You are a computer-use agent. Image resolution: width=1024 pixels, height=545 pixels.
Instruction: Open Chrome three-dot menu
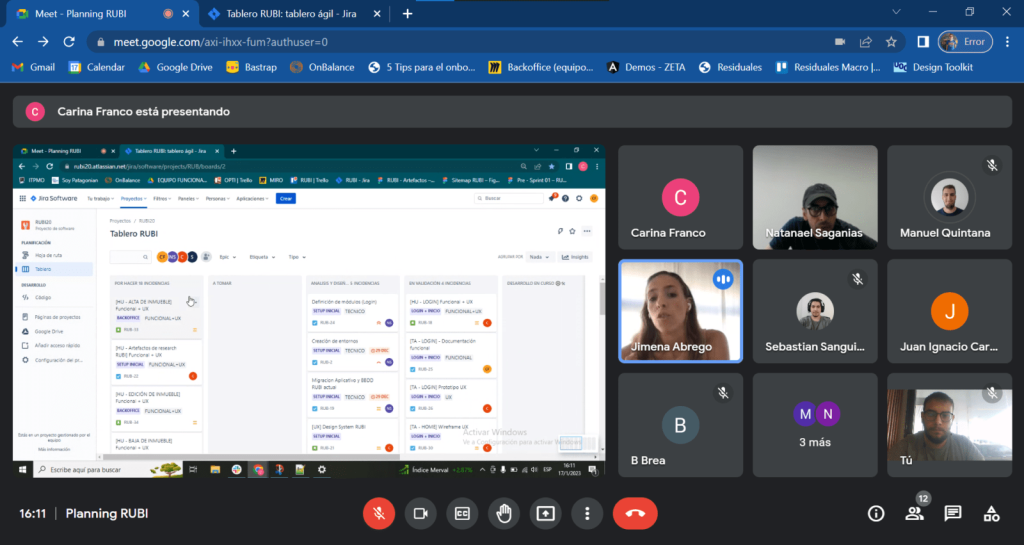[x=1008, y=42]
